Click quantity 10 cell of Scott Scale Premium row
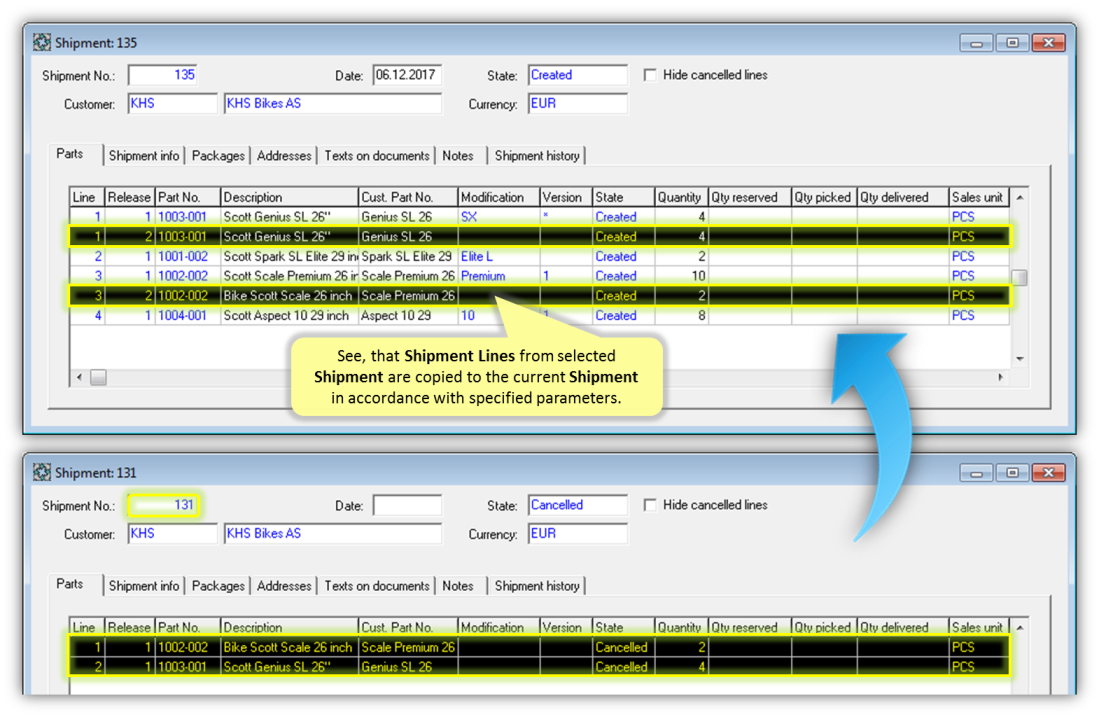Viewport: 1099px width, 717px height. 681,276
